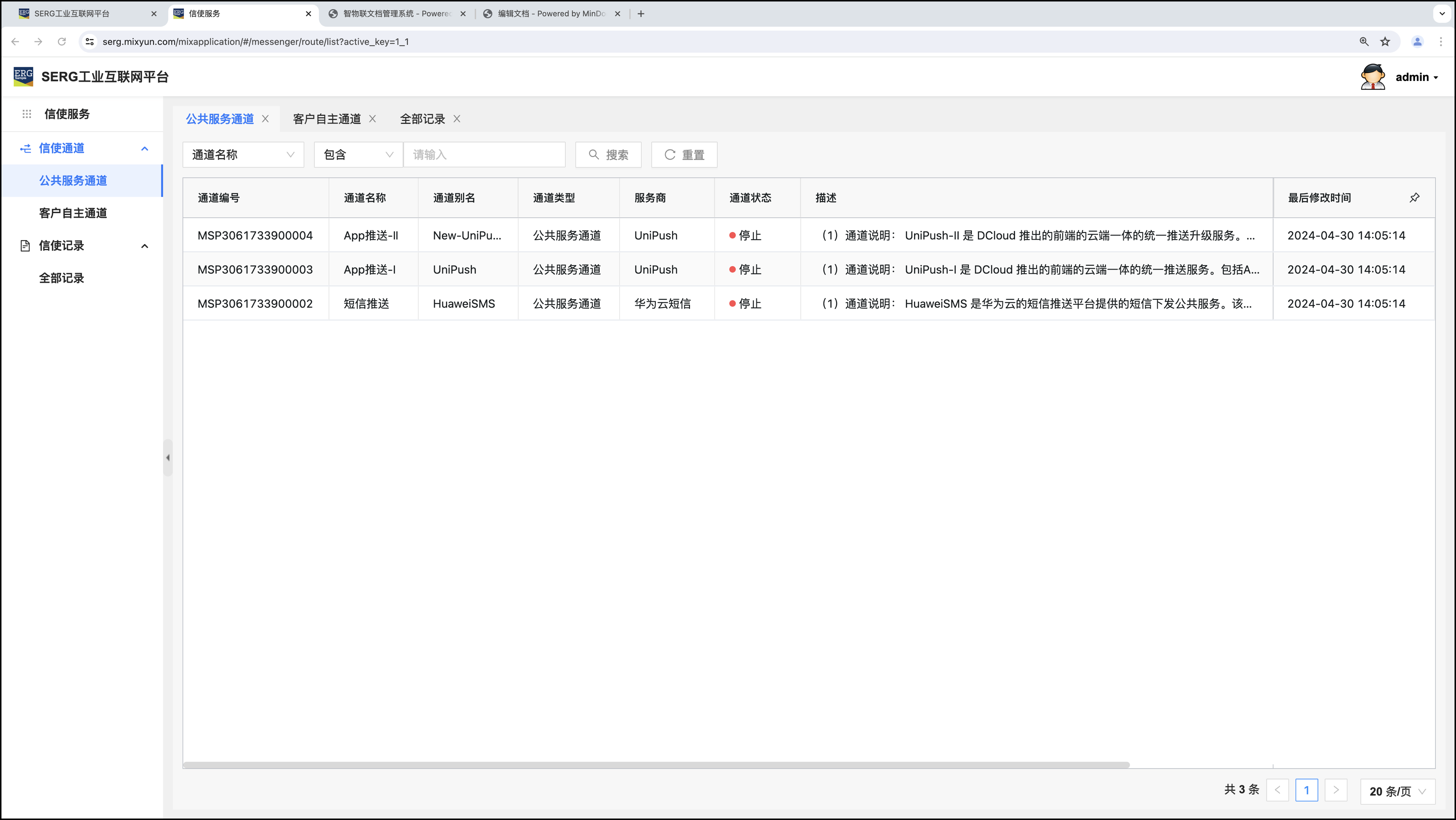Collapse the 信使记录 sidebar section
The width and height of the screenshot is (1456, 820).
(x=145, y=246)
